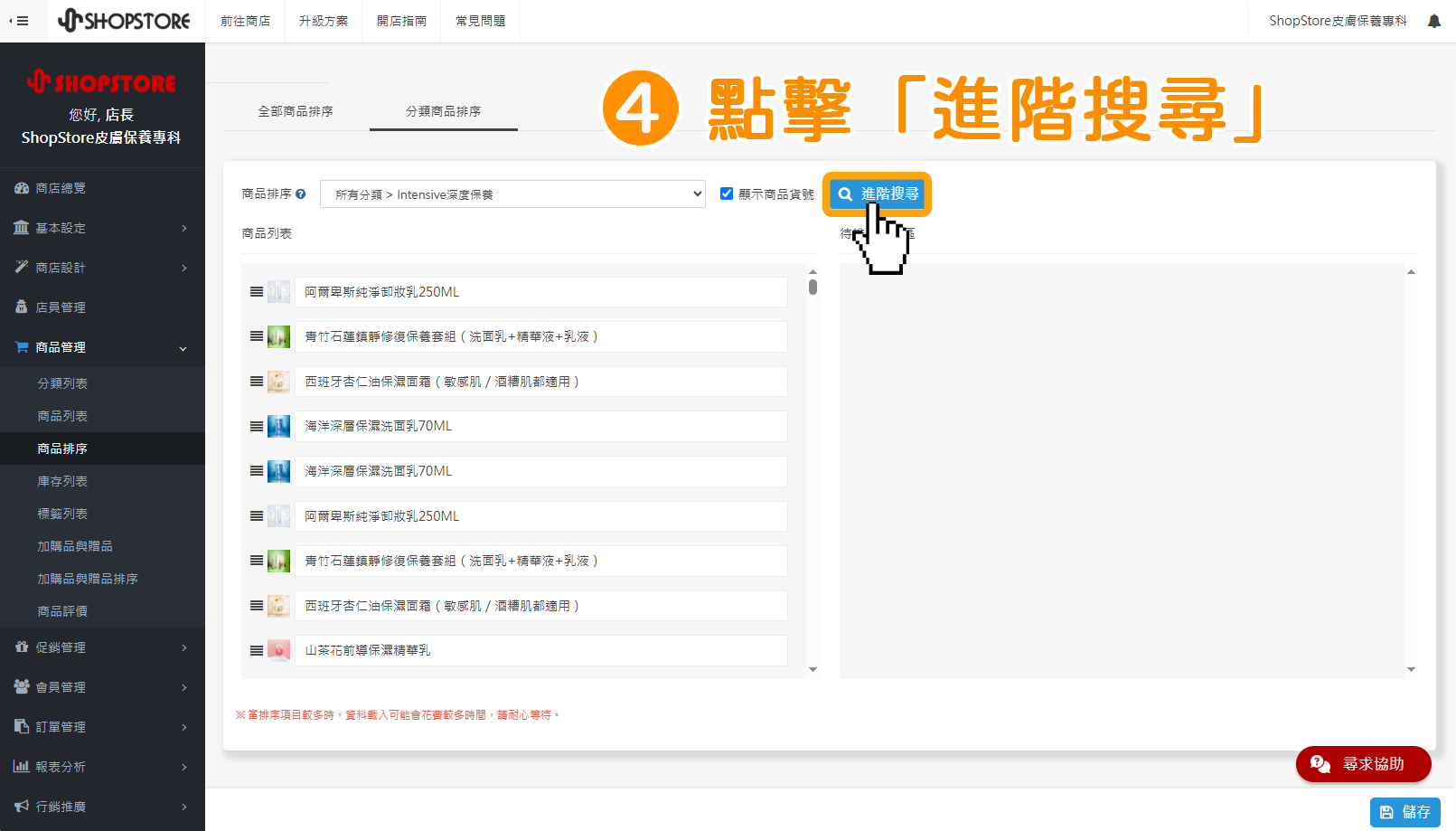Click the 商品排序 help question icon
The image size is (1456, 831).
pyautogui.click(x=300, y=194)
